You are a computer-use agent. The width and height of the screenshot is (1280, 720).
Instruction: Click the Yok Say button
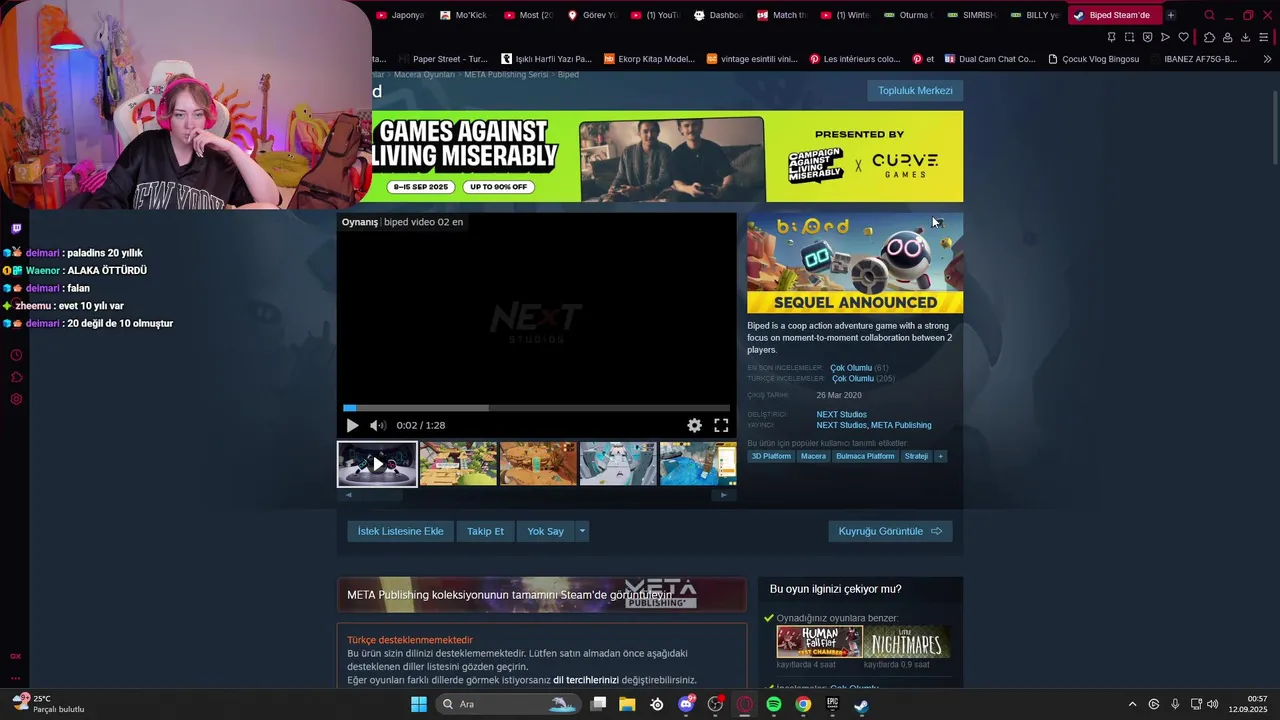point(545,531)
